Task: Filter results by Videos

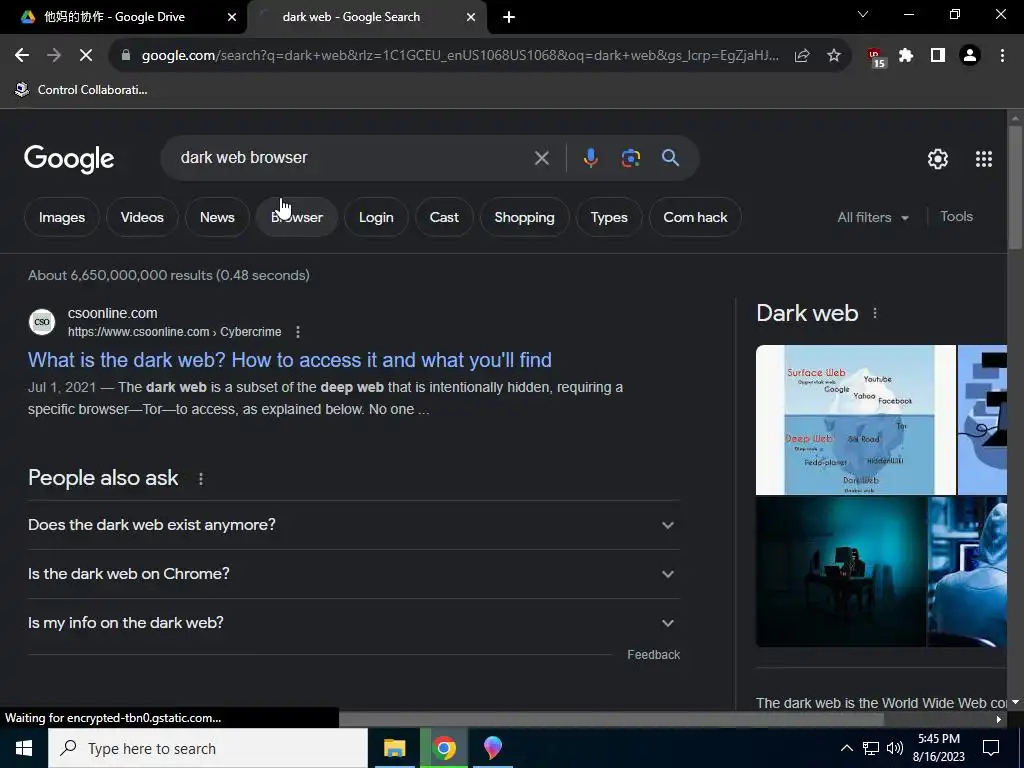Action: click(142, 217)
